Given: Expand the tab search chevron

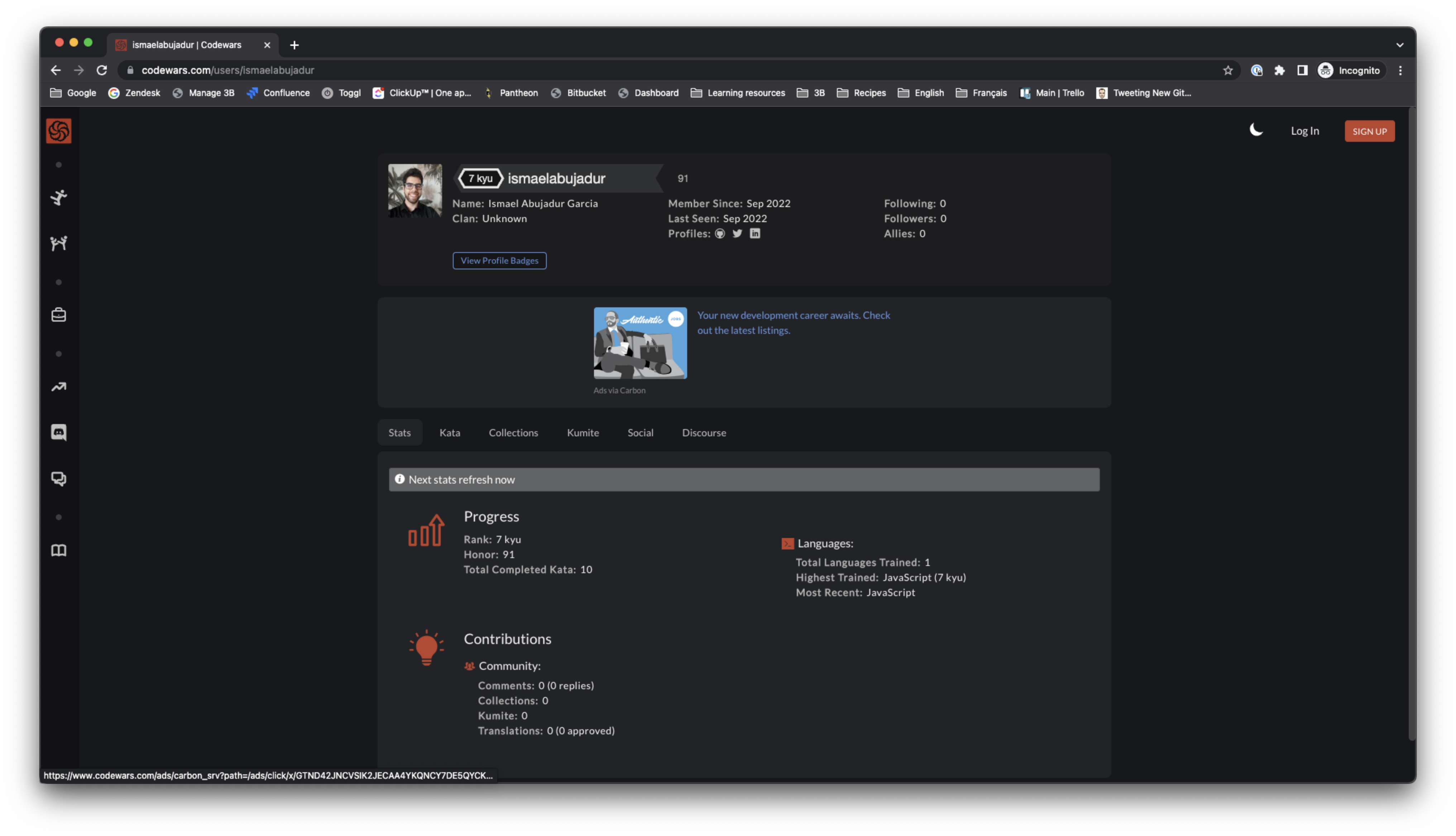Looking at the screenshot, I should (1400, 45).
